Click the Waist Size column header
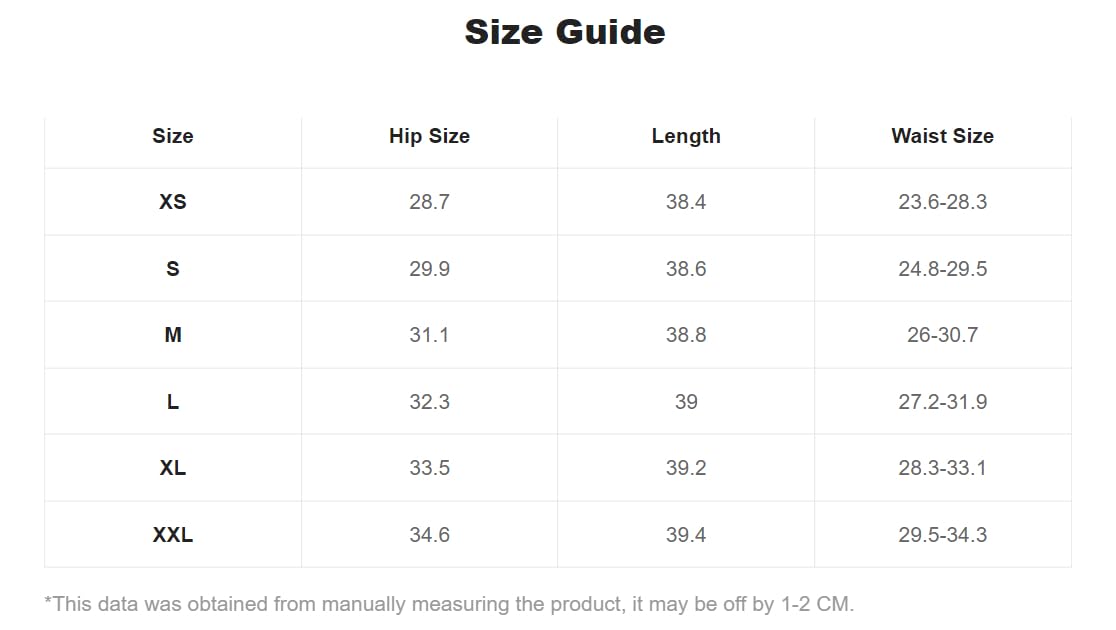Screen dimensions: 1116x630 click(x=942, y=136)
